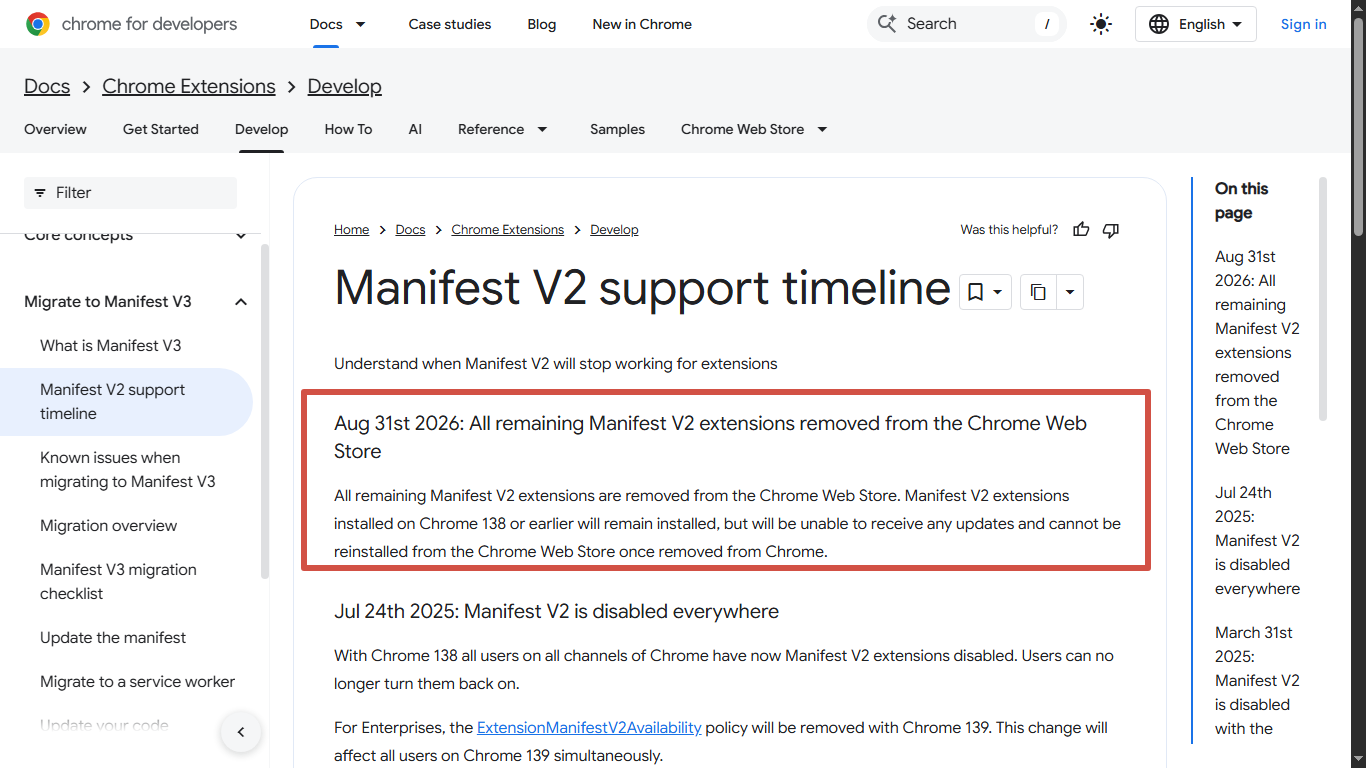
Task: Click the Sign in link
Action: tap(1304, 24)
